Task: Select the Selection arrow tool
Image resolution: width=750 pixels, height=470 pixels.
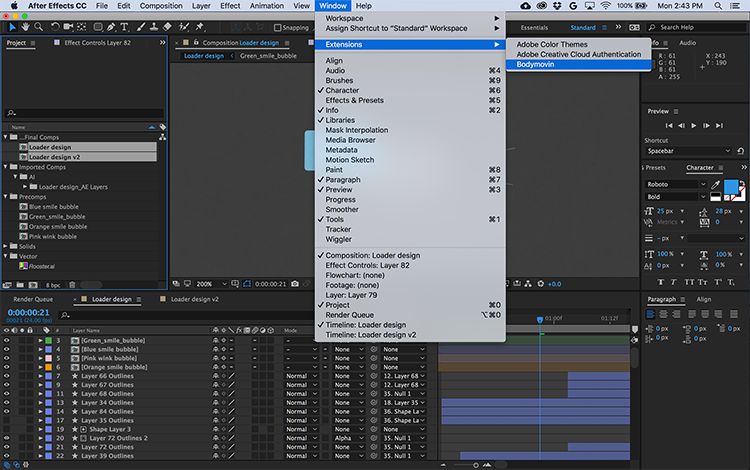Action: pos(12,27)
